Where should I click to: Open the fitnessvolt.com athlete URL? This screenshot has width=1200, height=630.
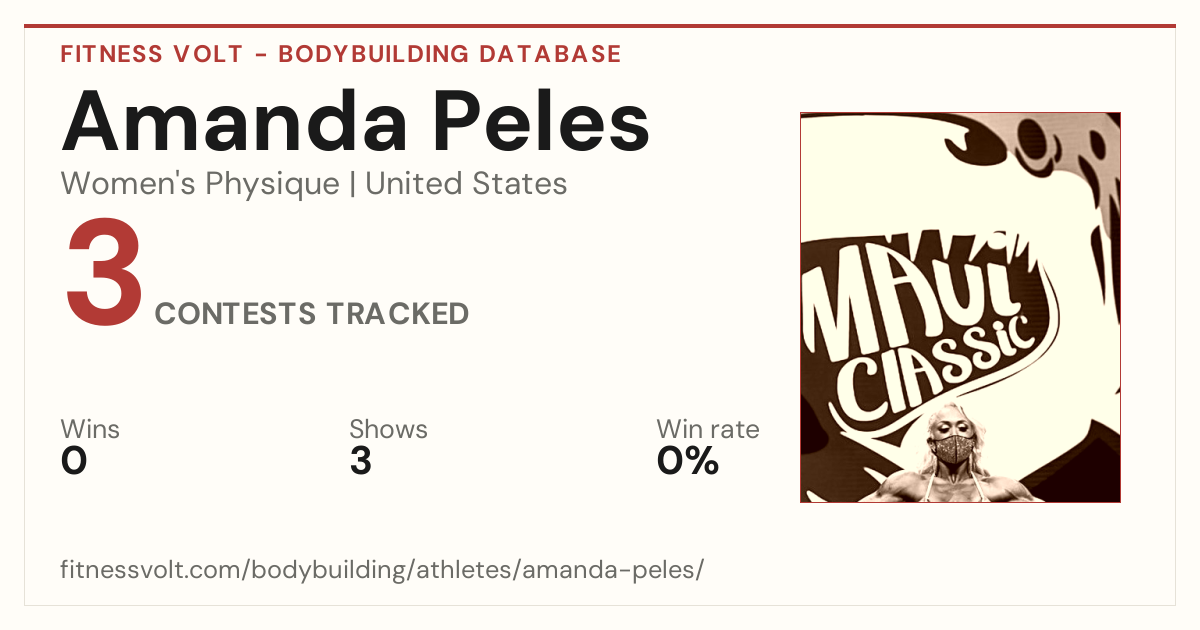coord(382,571)
